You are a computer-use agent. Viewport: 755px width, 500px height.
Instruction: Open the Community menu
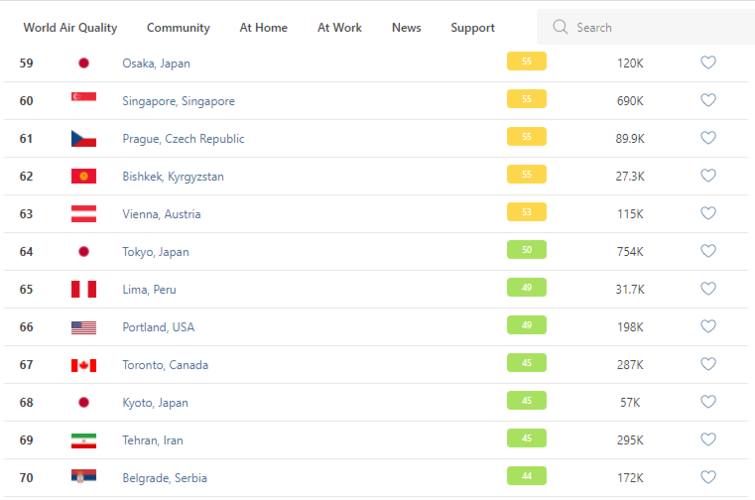178,28
